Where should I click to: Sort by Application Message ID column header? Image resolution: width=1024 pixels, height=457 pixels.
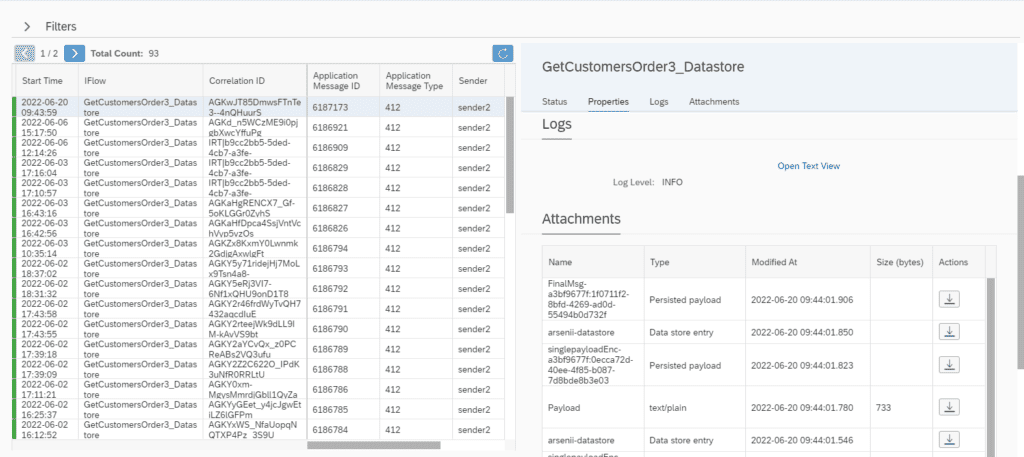pyautogui.click(x=344, y=81)
